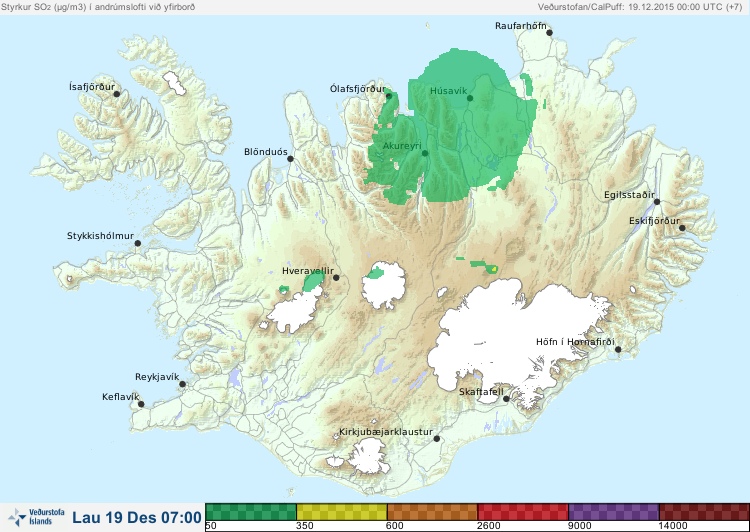Click the Raufarhöfn station dot
The image size is (750, 532).
[550, 33]
